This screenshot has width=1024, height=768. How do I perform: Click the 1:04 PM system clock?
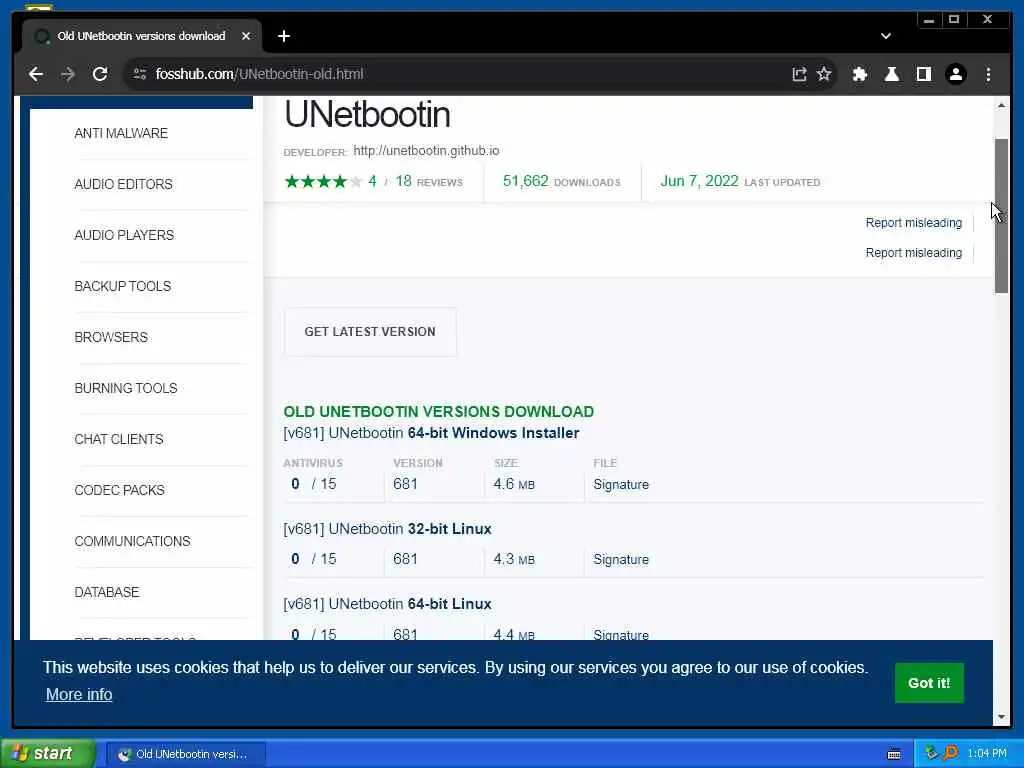click(987, 754)
